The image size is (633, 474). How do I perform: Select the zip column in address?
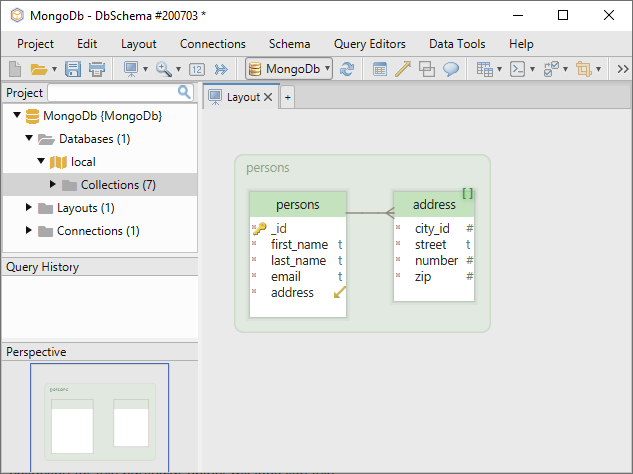point(434,277)
